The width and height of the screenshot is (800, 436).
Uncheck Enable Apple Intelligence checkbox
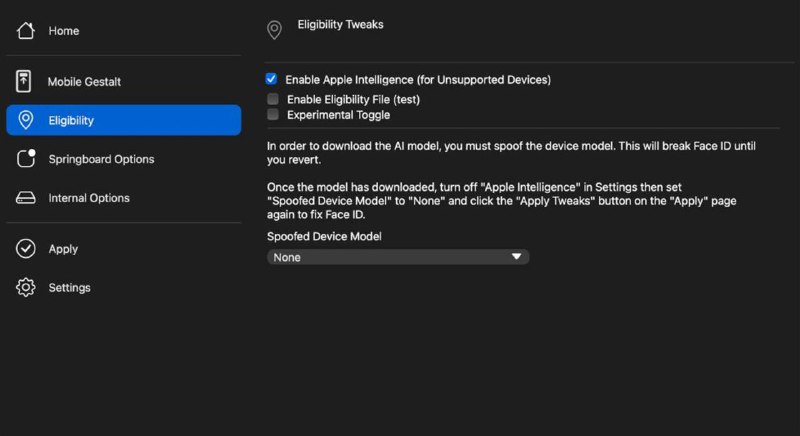271,79
